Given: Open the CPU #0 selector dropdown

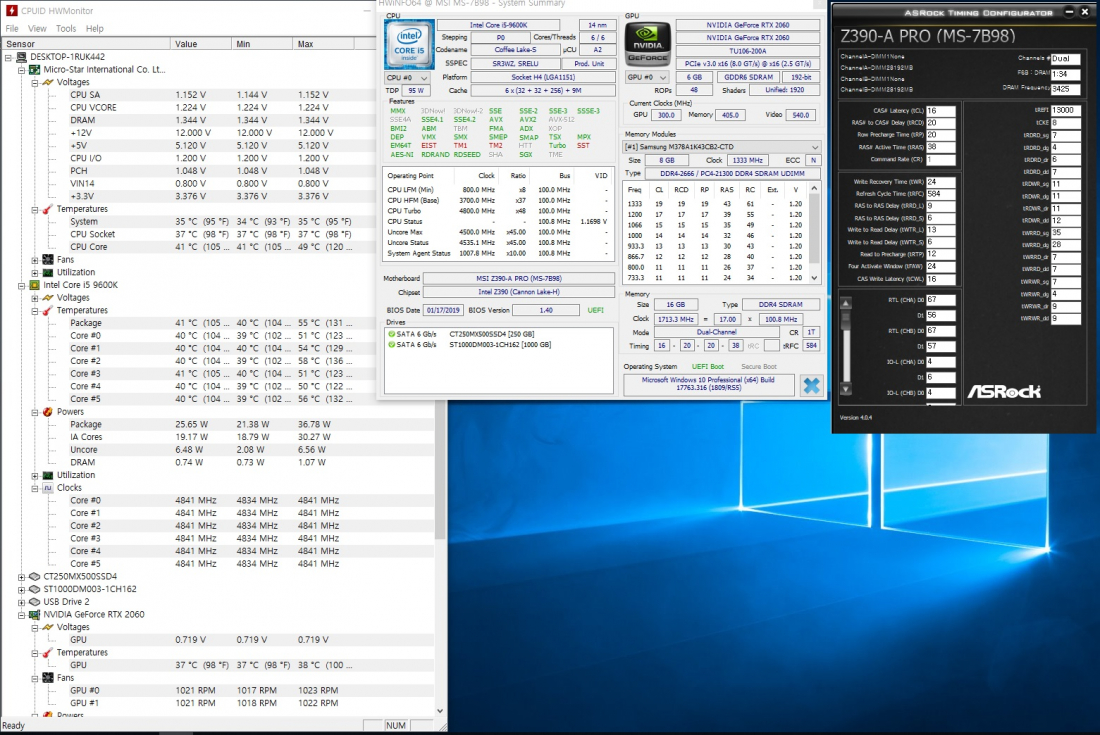Looking at the screenshot, I should tap(408, 78).
